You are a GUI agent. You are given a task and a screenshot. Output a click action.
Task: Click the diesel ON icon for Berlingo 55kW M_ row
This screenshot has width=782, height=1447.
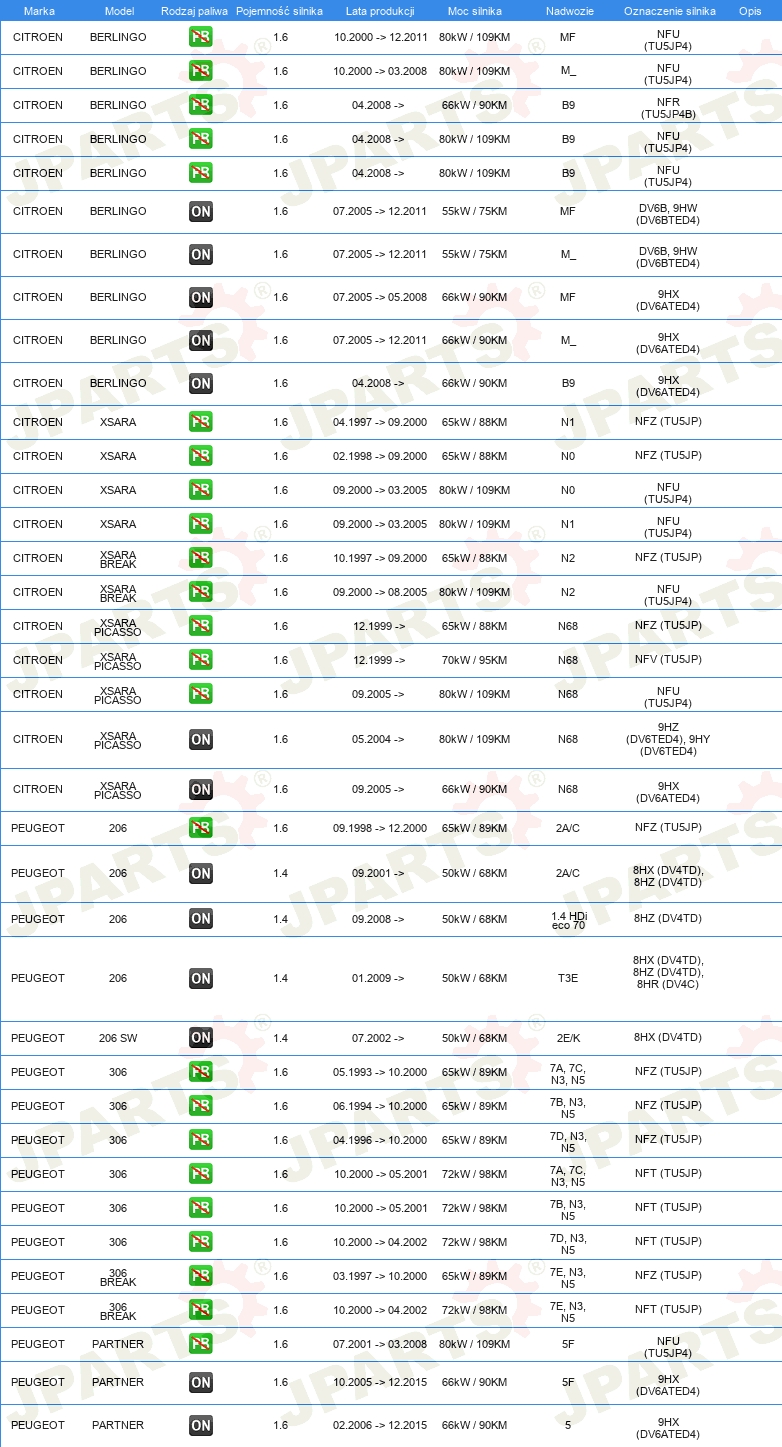pyautogui.click(x=201, y=254)
